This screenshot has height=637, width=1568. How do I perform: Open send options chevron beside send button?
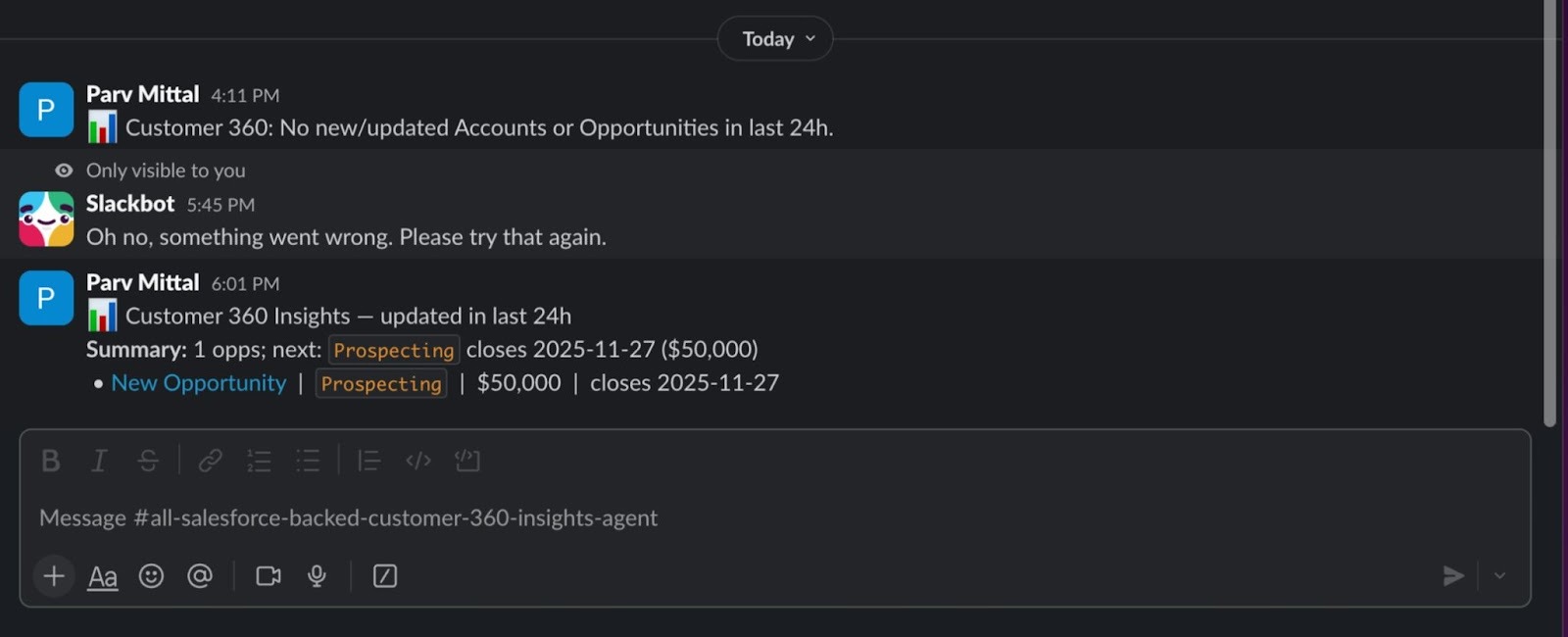(x=1499, y=576)
